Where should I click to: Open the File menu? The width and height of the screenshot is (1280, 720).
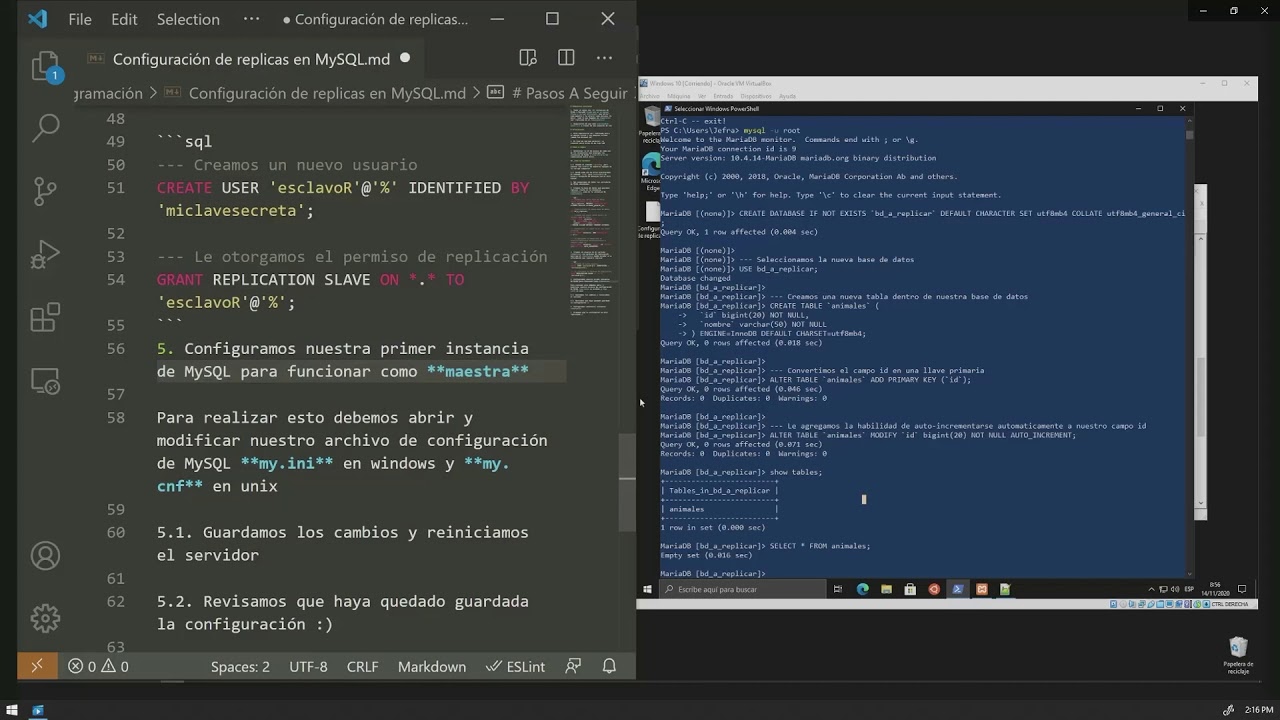click(x=80, y=19)
